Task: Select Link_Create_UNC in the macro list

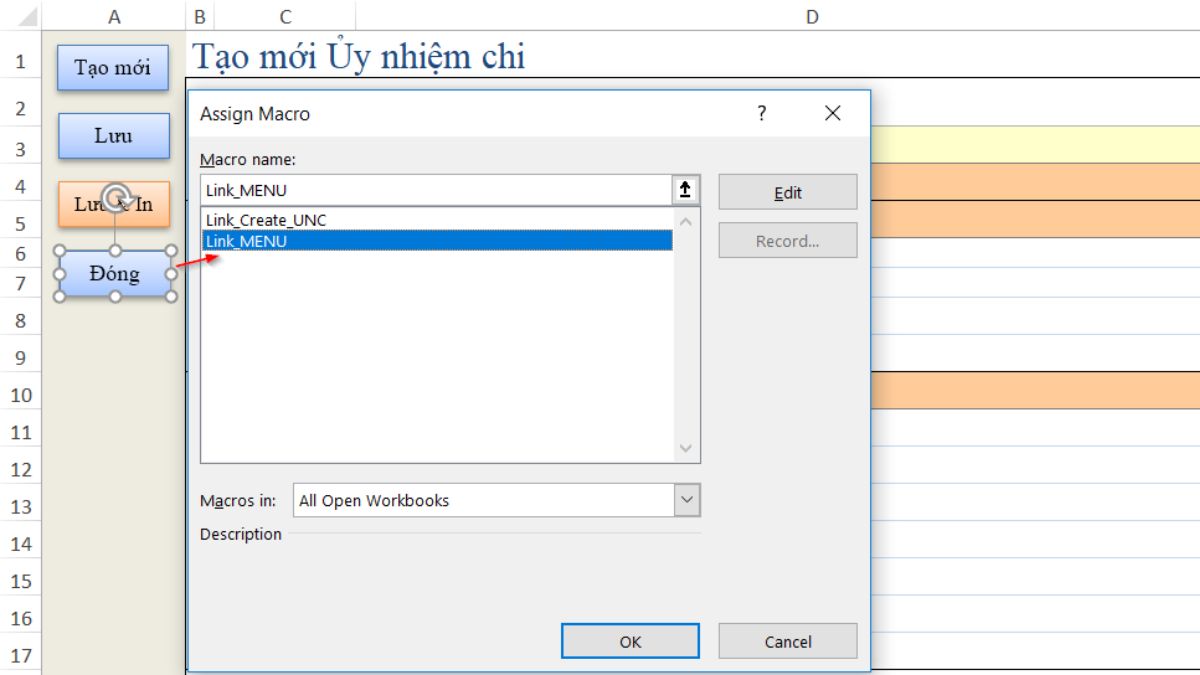Action: [266, 220]
